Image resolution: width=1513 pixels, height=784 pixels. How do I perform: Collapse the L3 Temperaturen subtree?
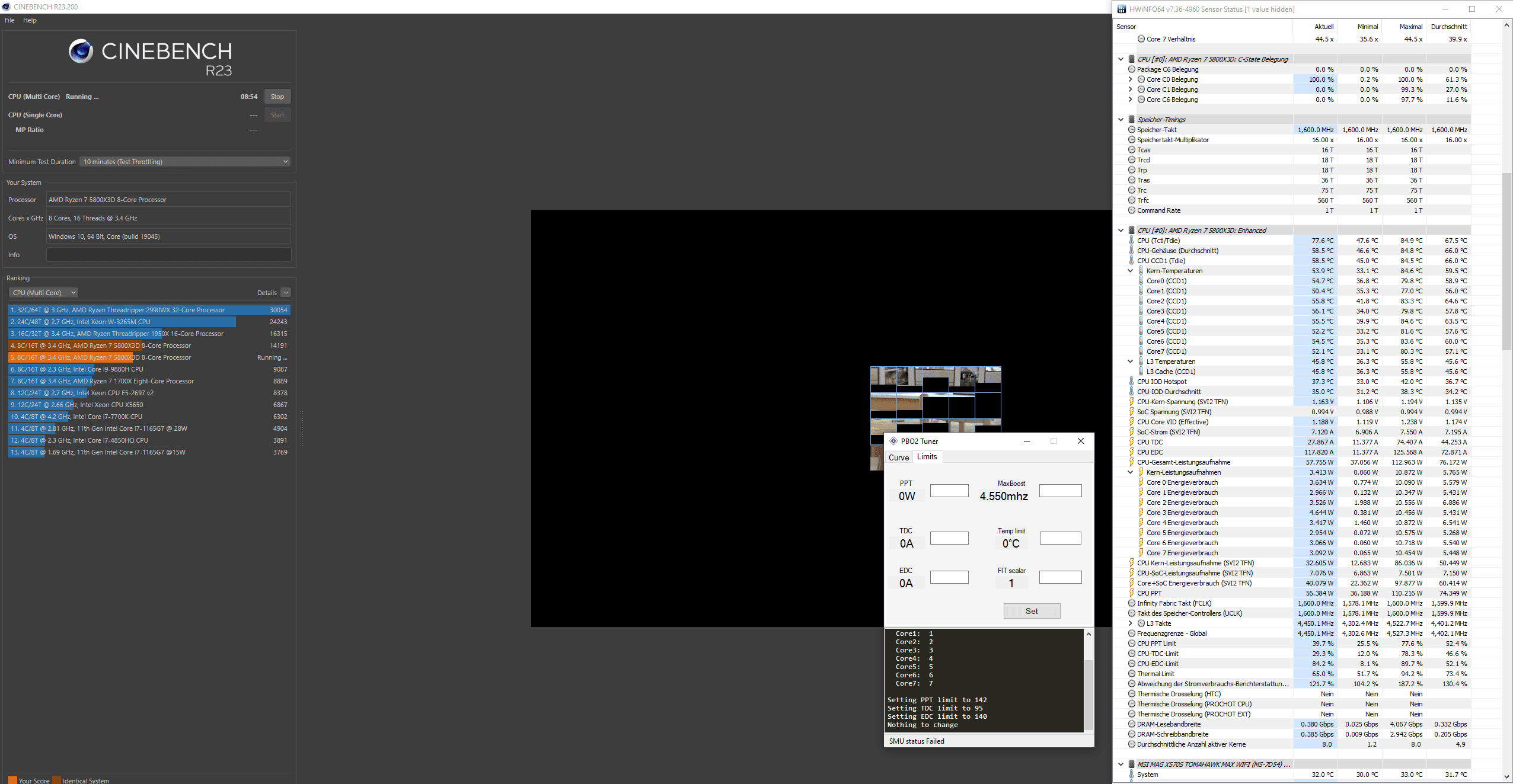pos(1130,361)
